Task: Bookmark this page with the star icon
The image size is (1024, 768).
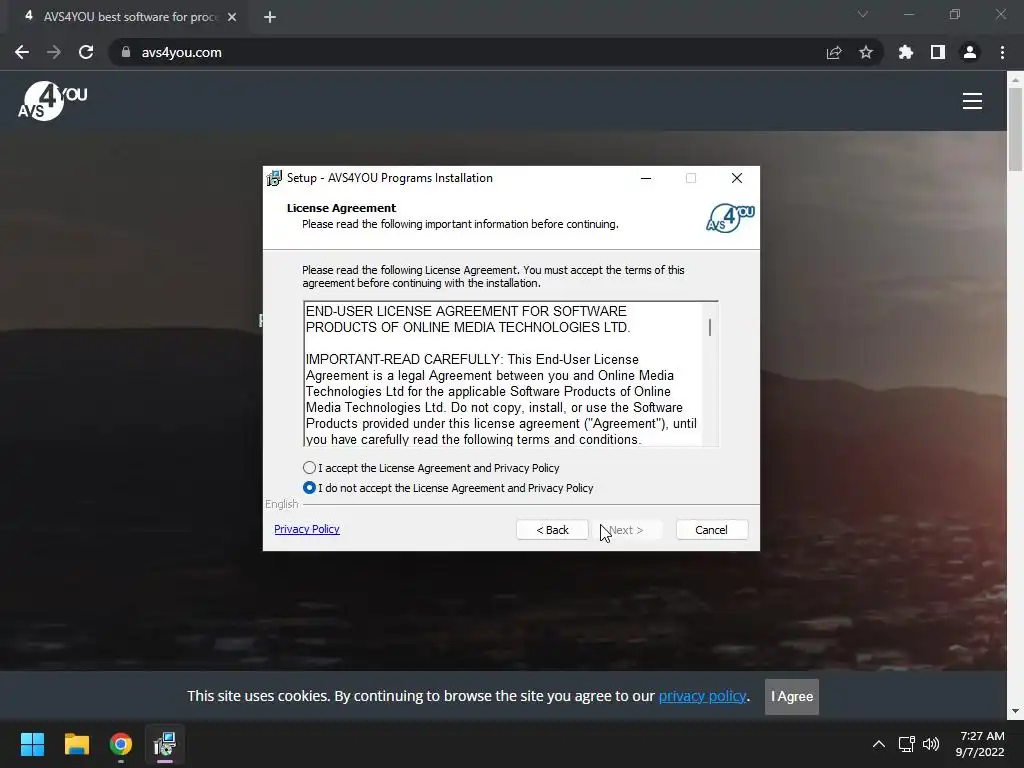Action: (866, 52)
